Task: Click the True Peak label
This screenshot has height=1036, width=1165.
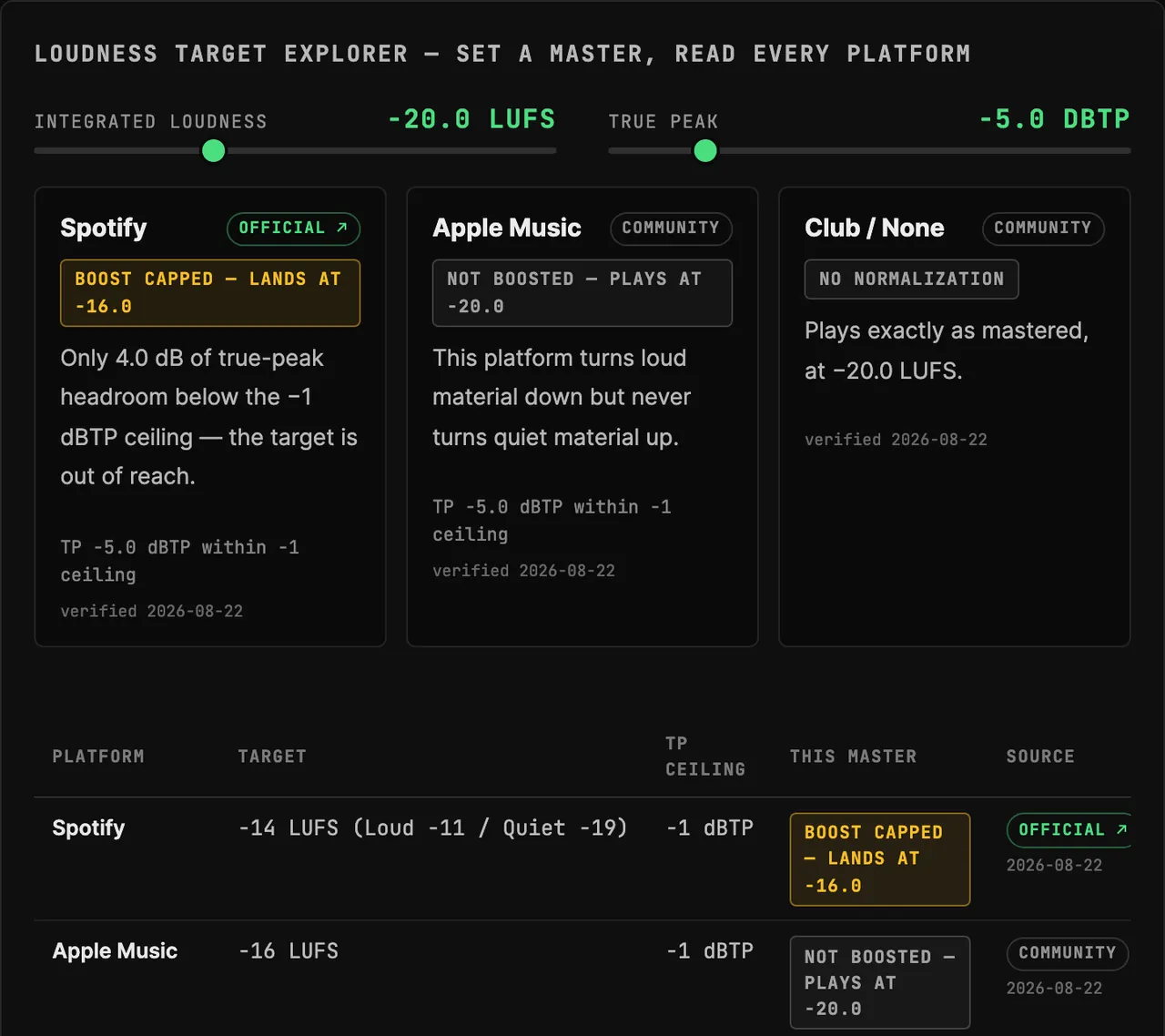Action: click(x=664, y=122)
